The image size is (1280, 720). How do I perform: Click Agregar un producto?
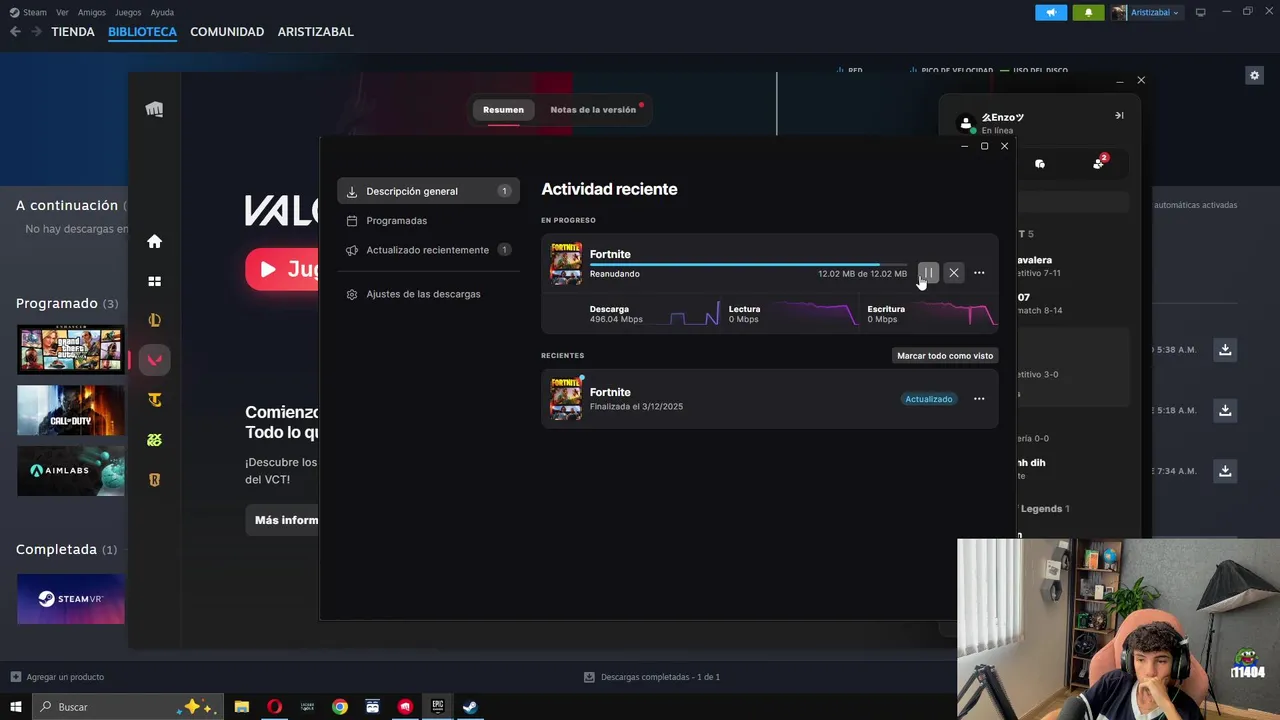57,677
